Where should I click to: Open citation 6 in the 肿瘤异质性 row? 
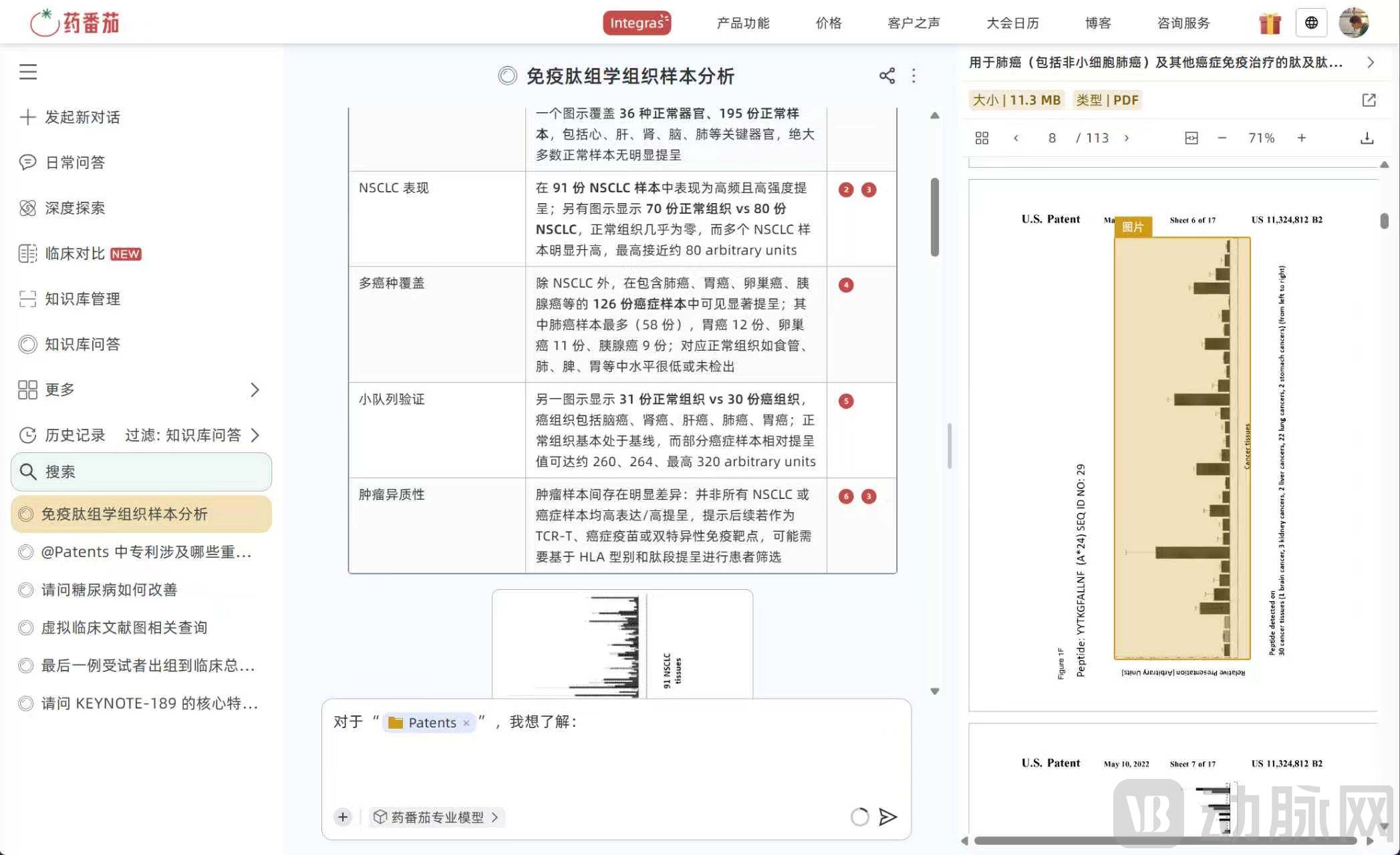tap(846, 496)
